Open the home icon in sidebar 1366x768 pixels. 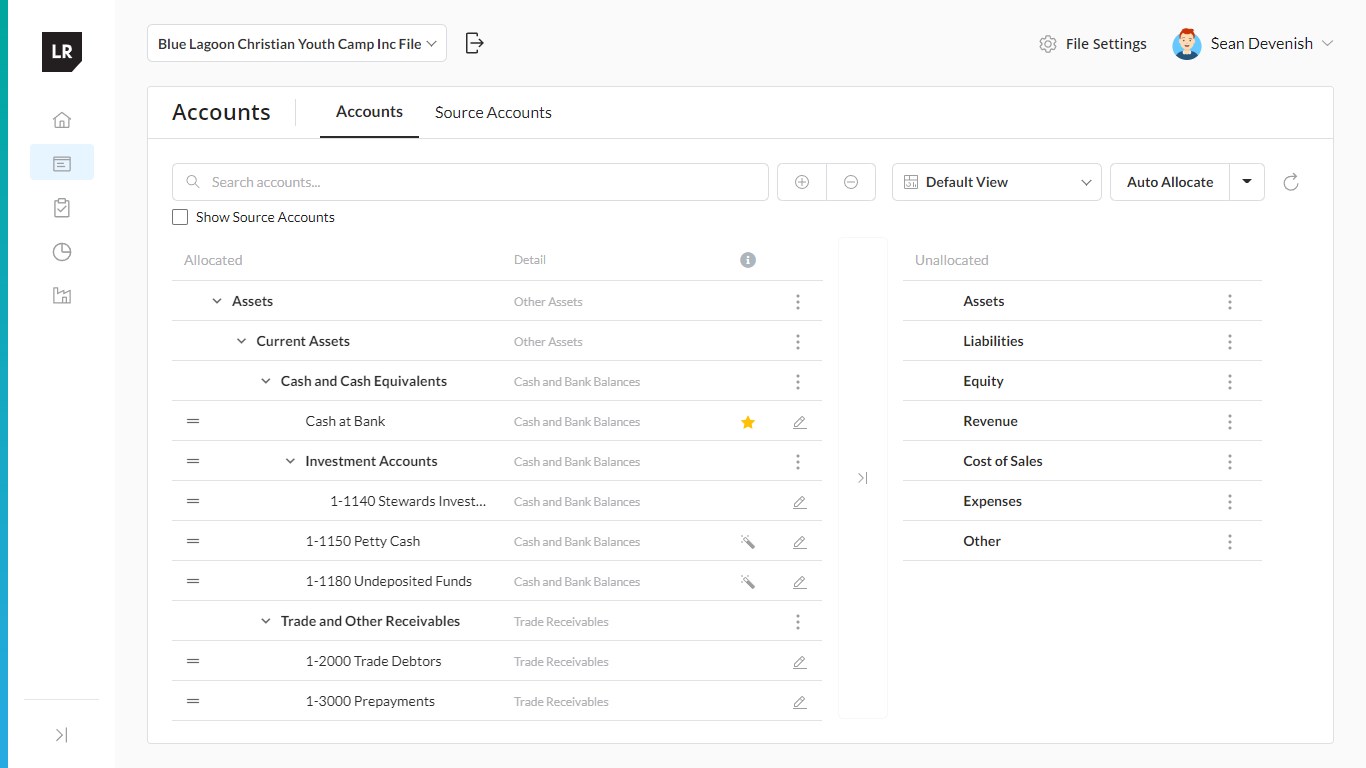[x=62, y=121]
